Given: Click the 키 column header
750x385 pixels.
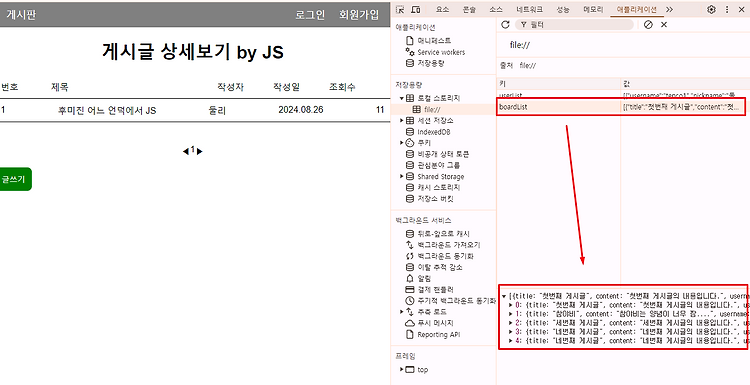Looking at the screenshot, I should point(559,83).
